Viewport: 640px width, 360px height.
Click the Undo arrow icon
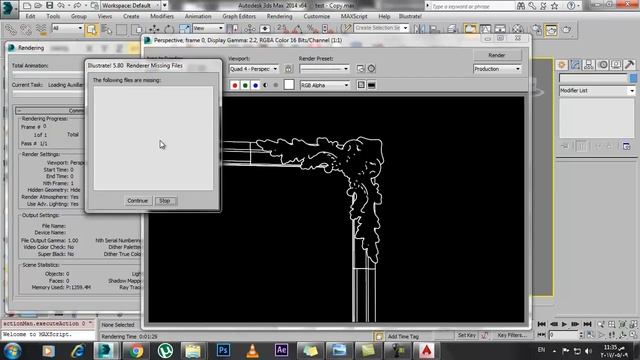pos(61,5)
